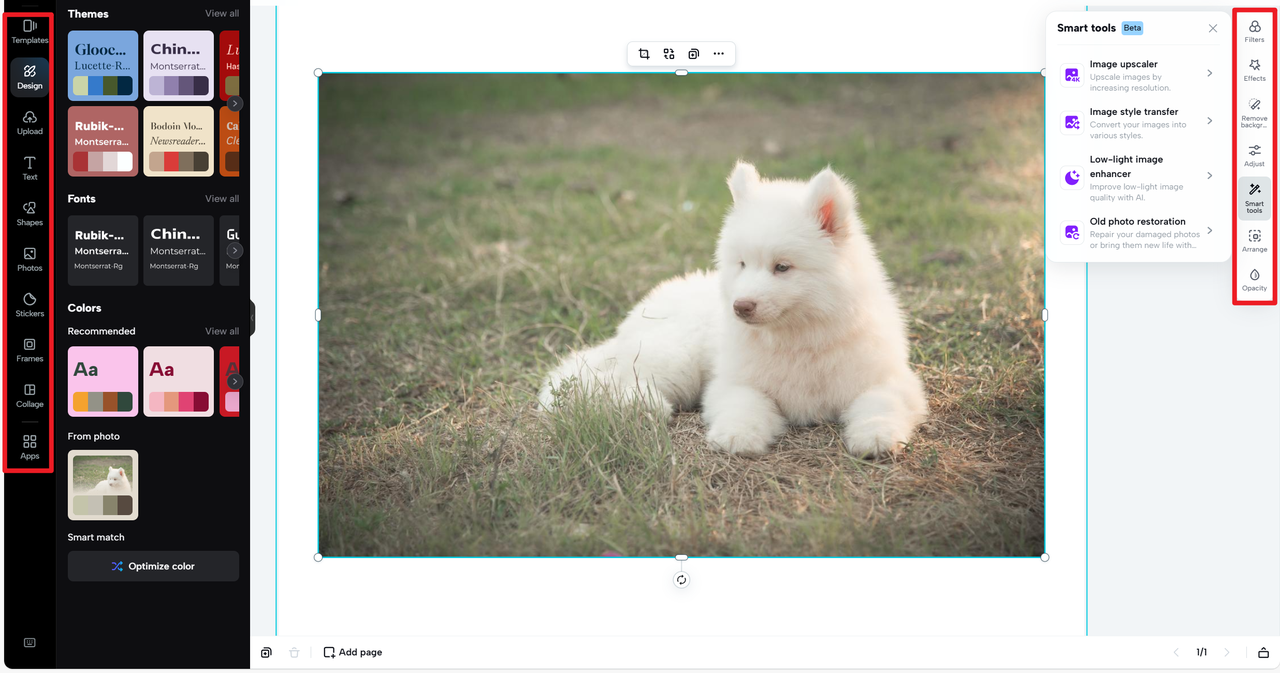Apply the Rubik Montserrat red theme card
This screenshot has width=1280, height=673.
tap(103, 141)
